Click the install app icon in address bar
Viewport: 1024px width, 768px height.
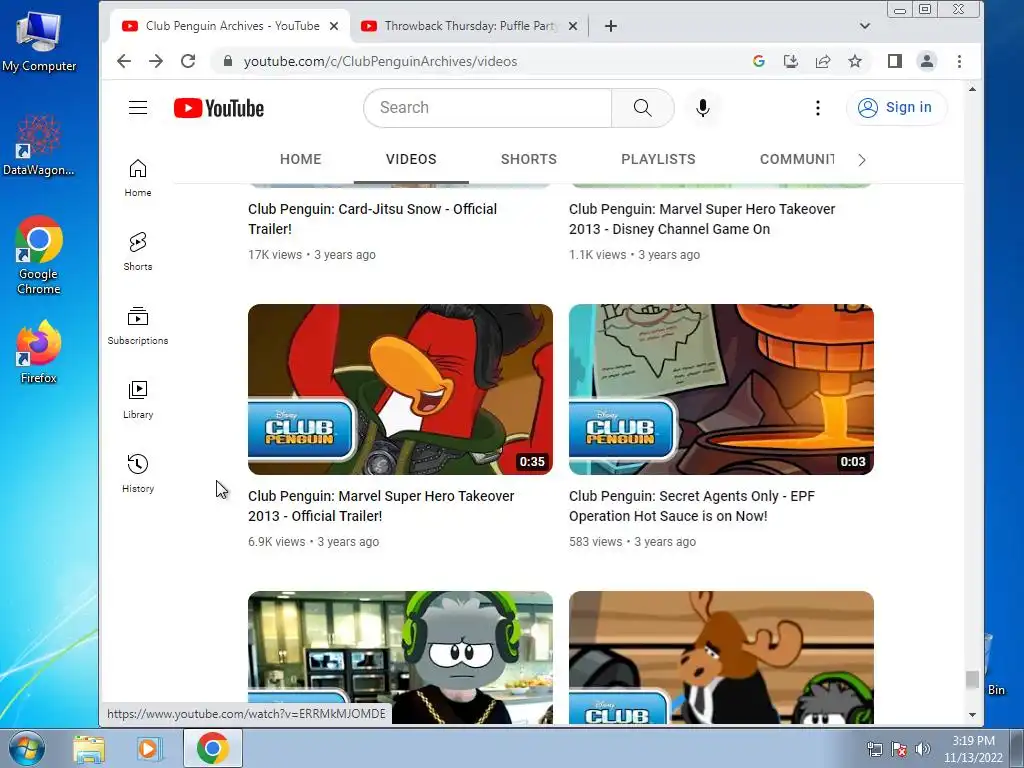[x=791, y=61]
